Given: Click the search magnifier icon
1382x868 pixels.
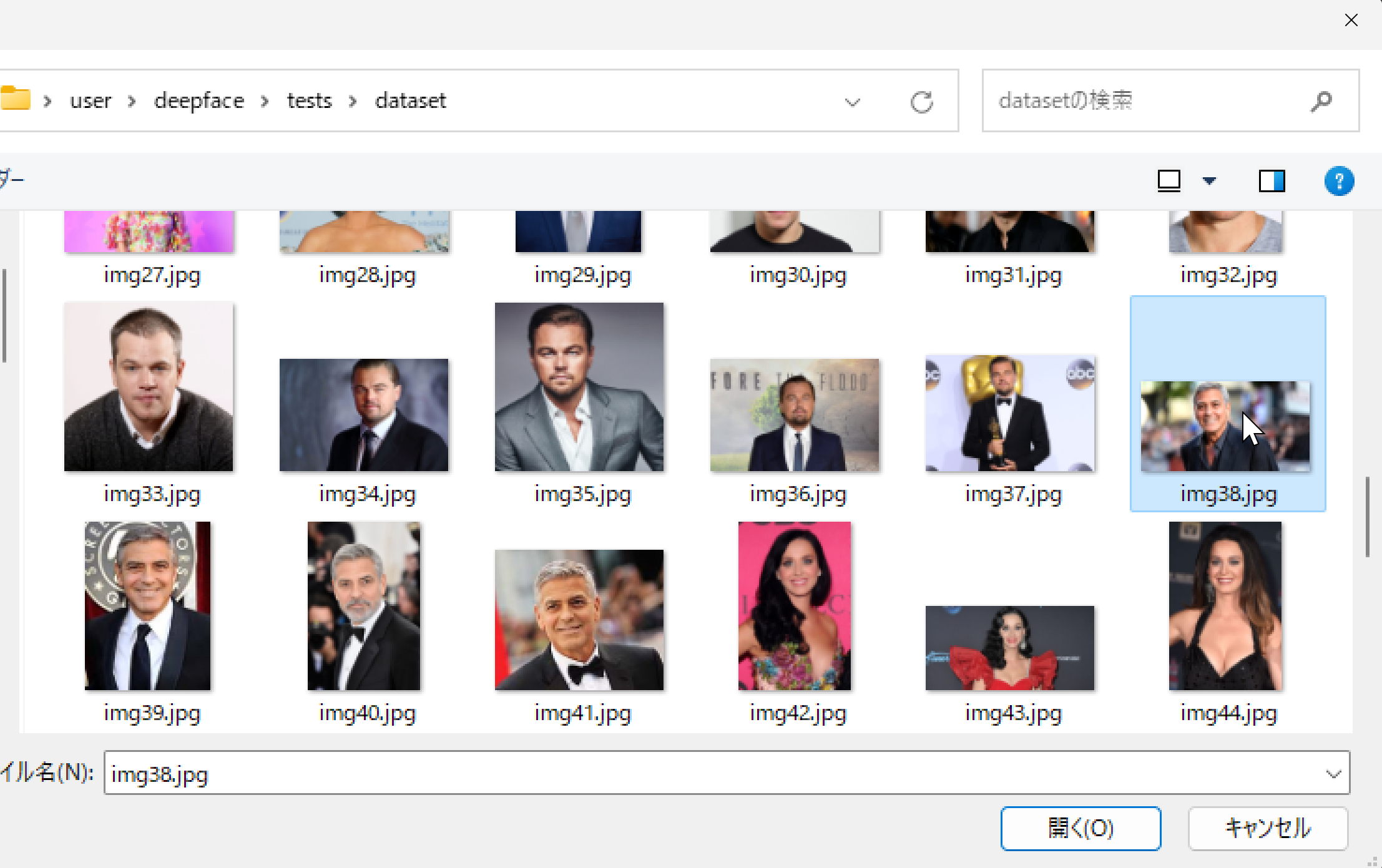Looking at the screenshot, I should click(x=1321, y=100).
